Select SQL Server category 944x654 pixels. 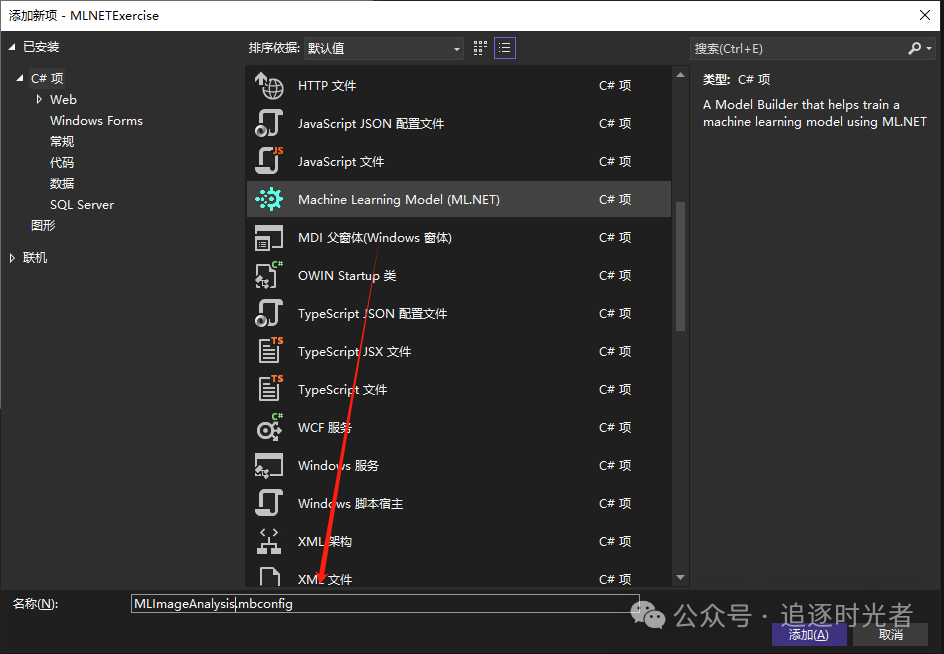(x=82, y=205)
